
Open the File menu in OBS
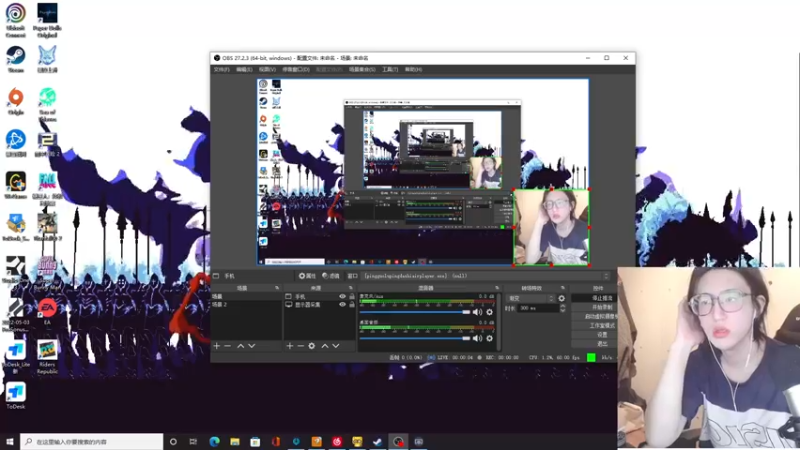point(221,69)
